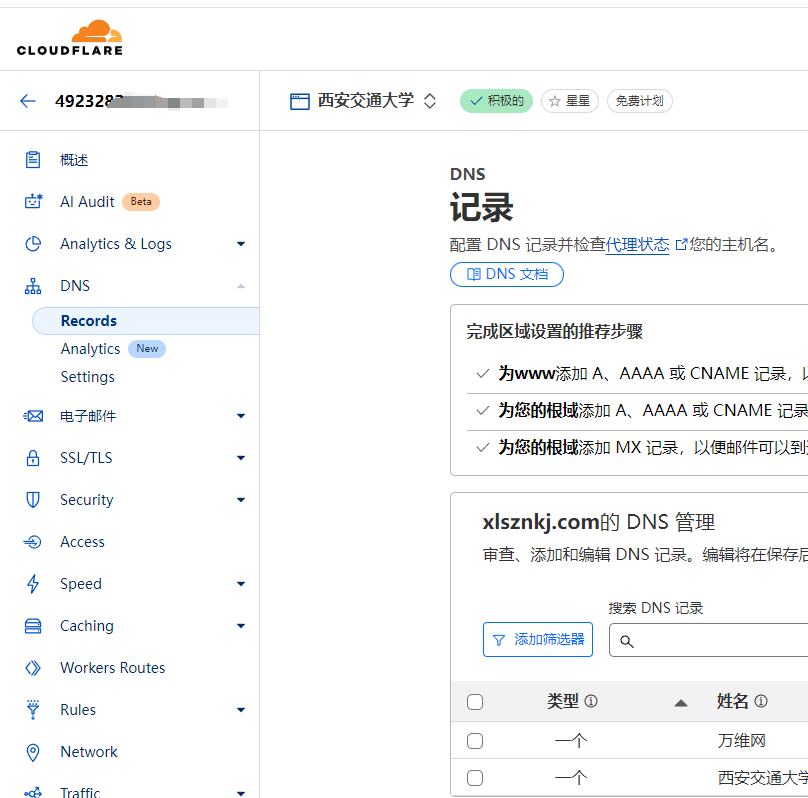The height and width of the screenshot is (798, 808).
Task: Click the Workers Routes diamond icon
Action: pos(33,668)
